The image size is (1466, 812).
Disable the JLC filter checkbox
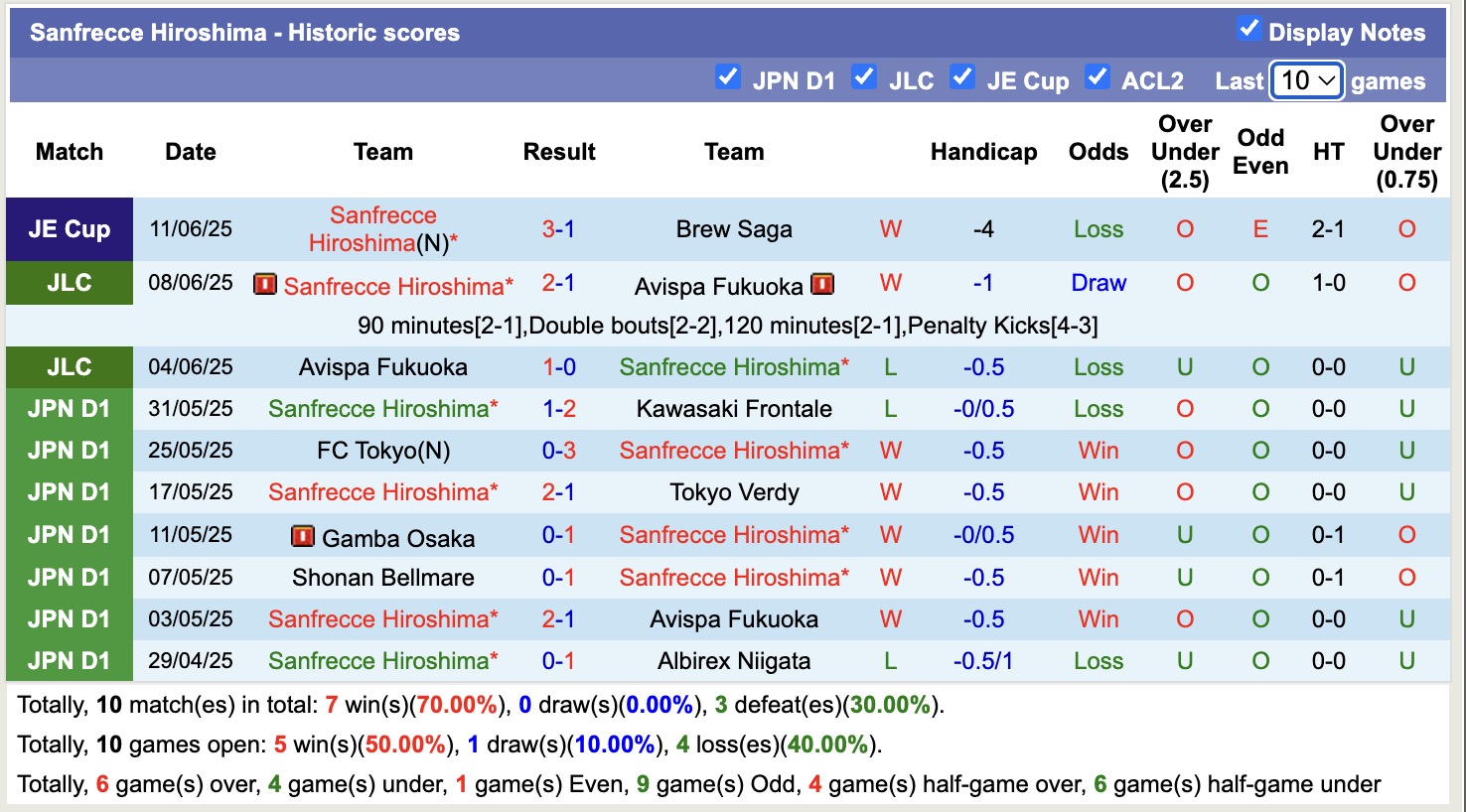864,78
